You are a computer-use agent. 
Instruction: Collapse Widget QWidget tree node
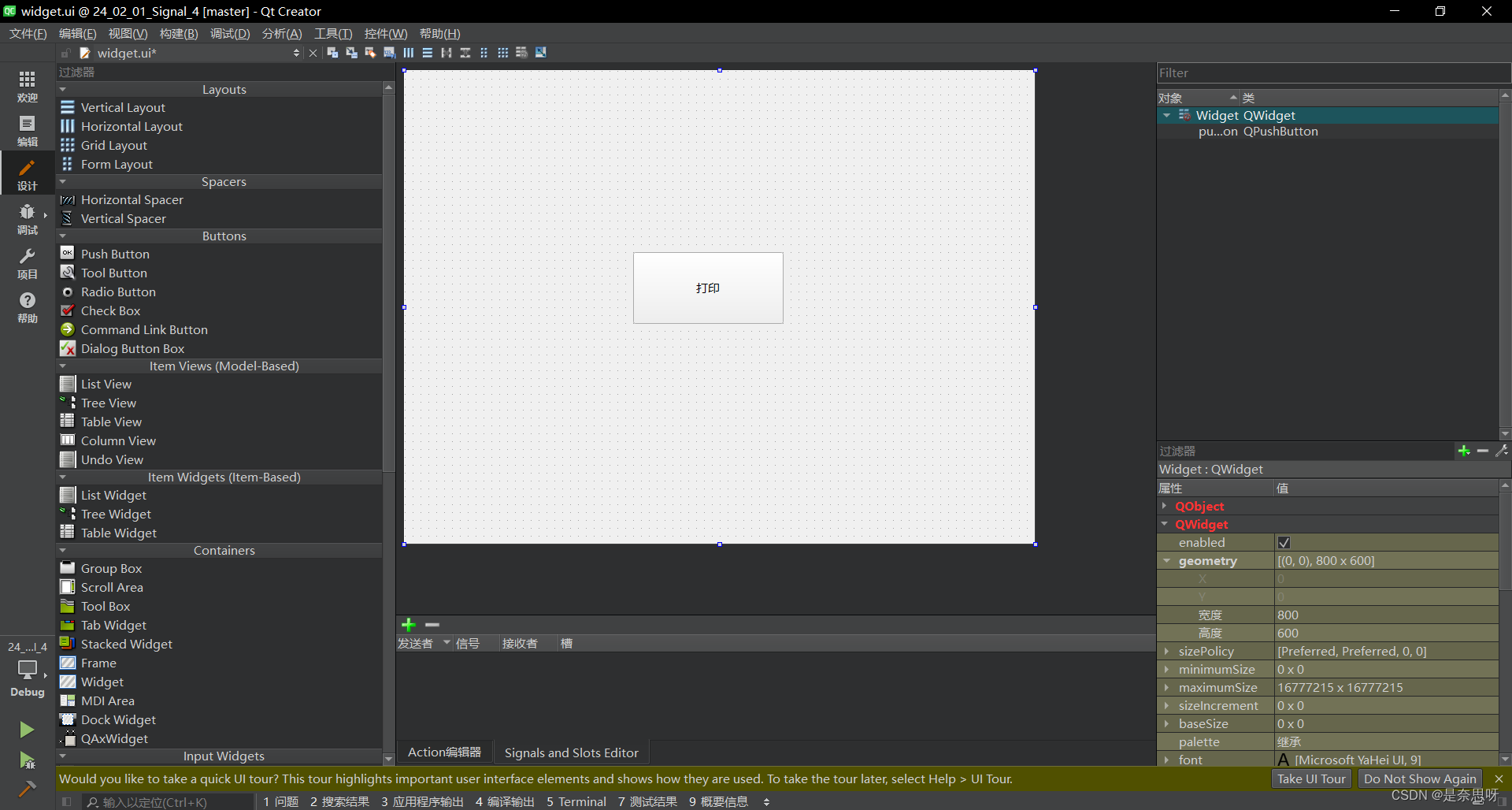point(1166,116)
